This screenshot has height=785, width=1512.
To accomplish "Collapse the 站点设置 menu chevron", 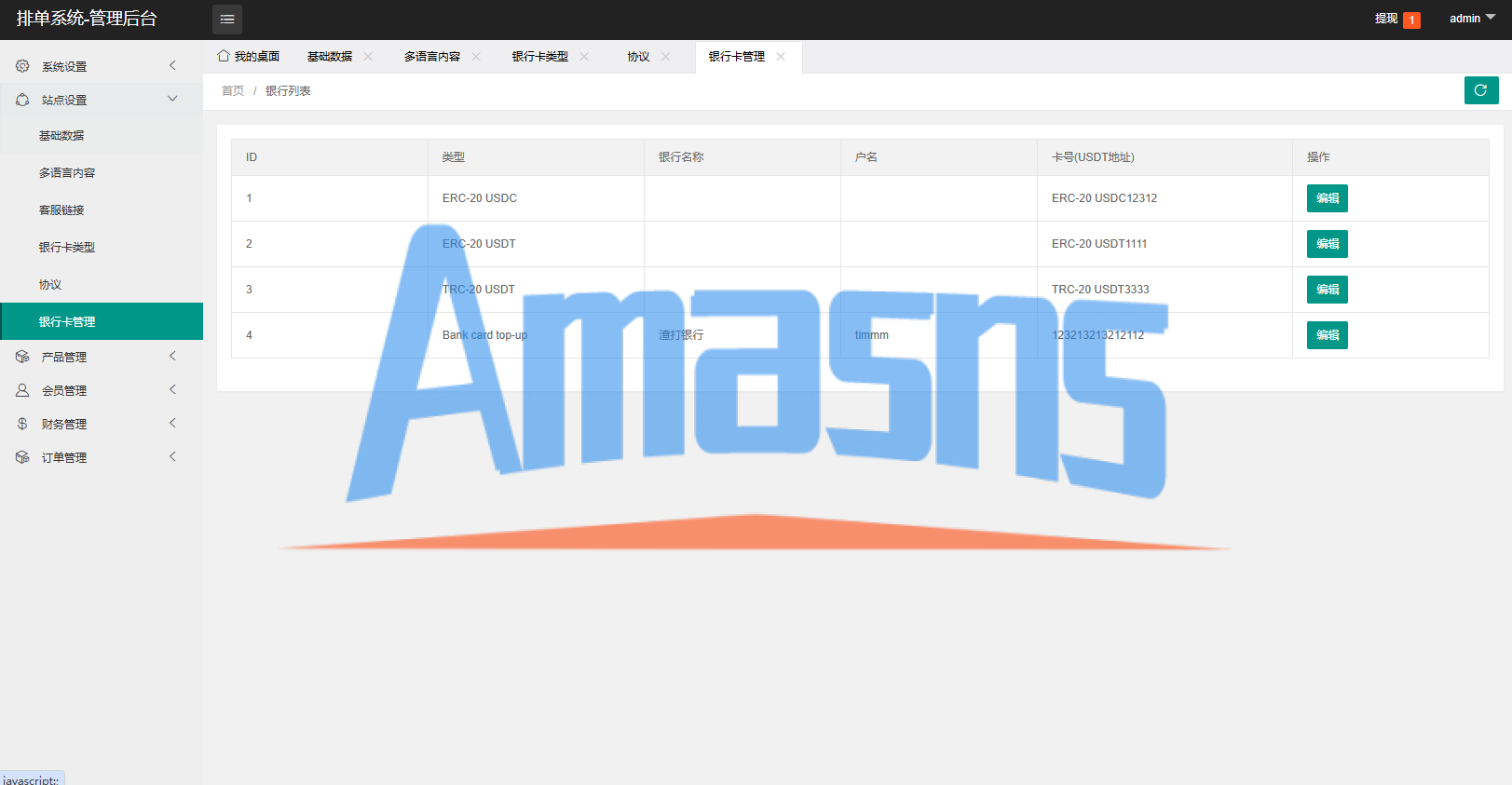I will (172, 99).
